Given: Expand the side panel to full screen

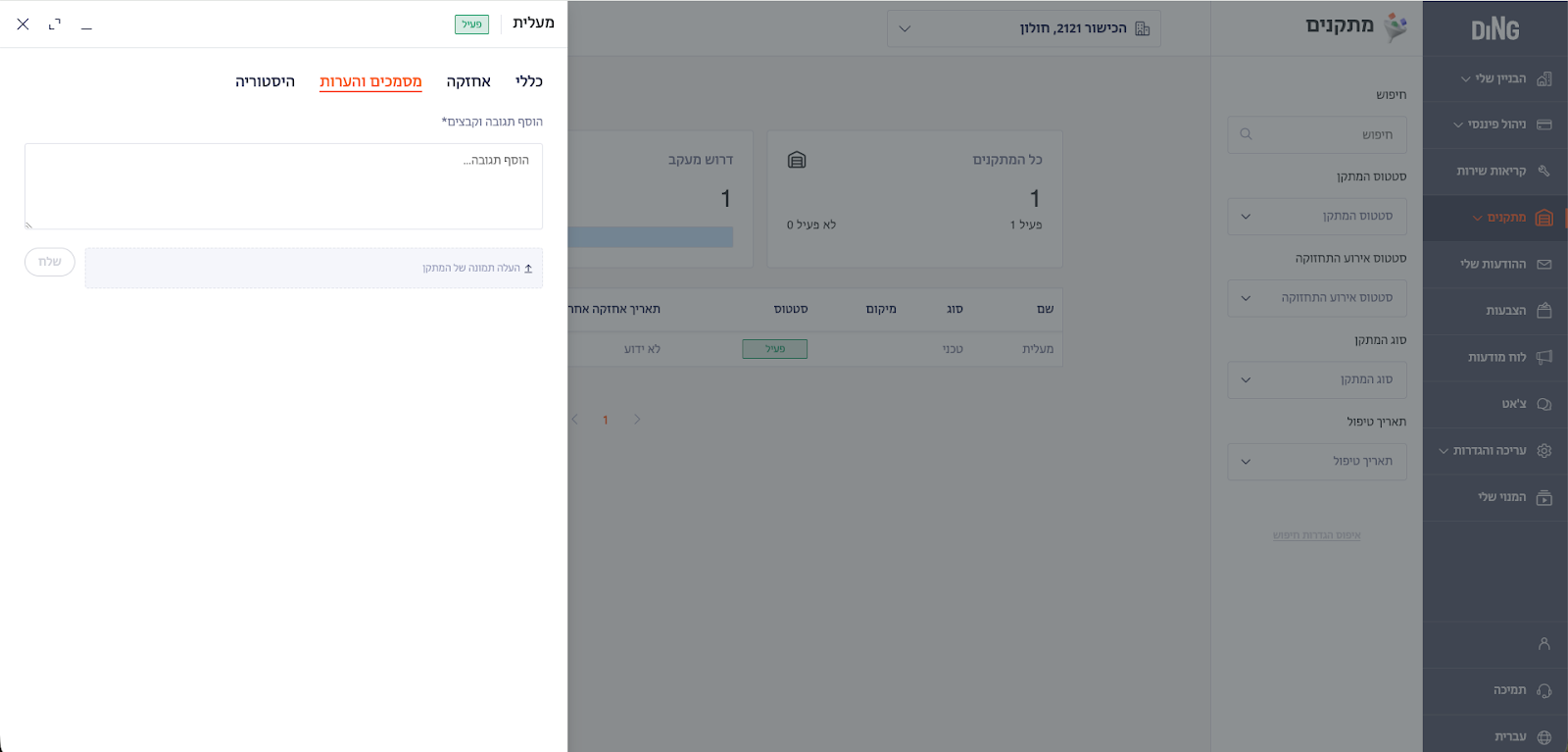Looking at the screenshot, I should tap(55, 24).
